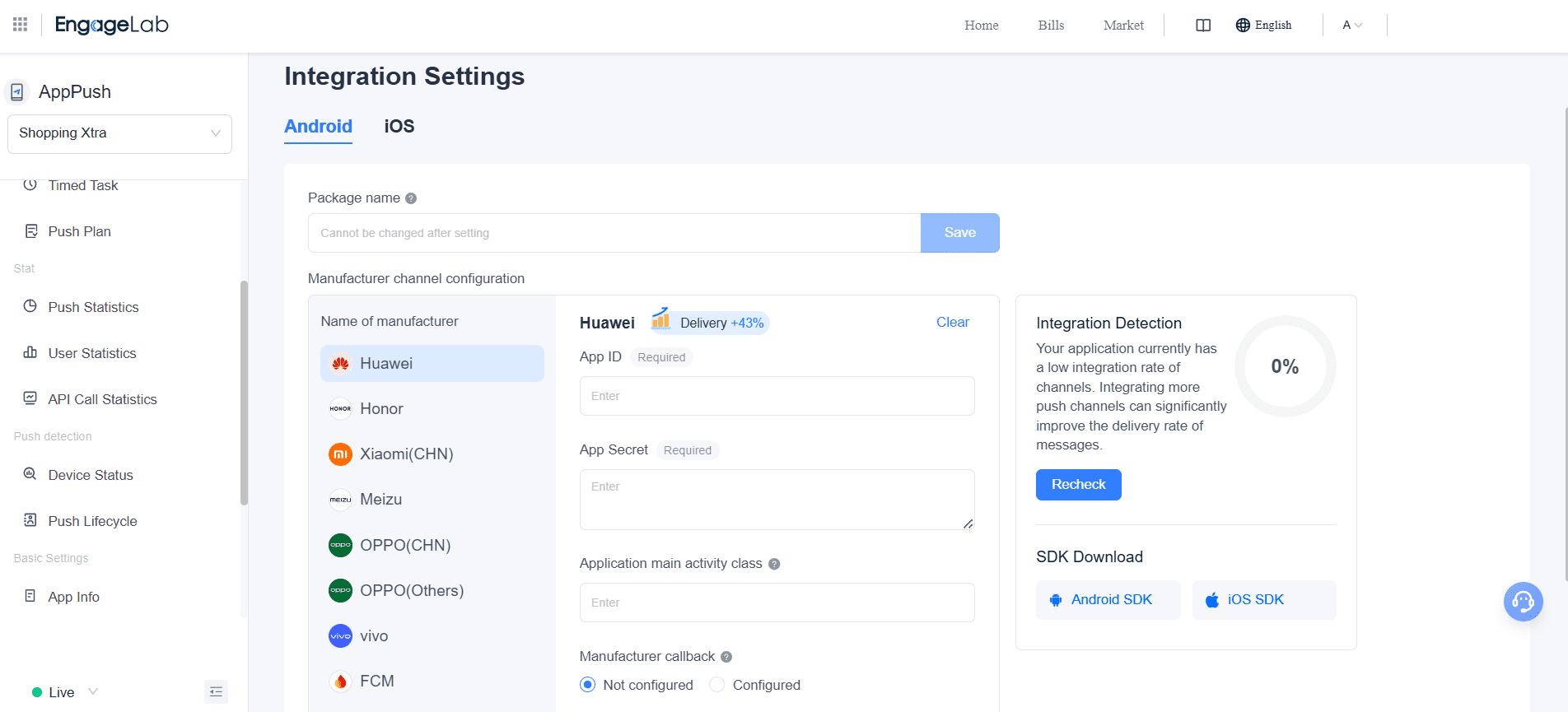The width and height of the screenshot is (1568, 712).
Task: Open Bills in the top nav
Action: coord(1051,26)
